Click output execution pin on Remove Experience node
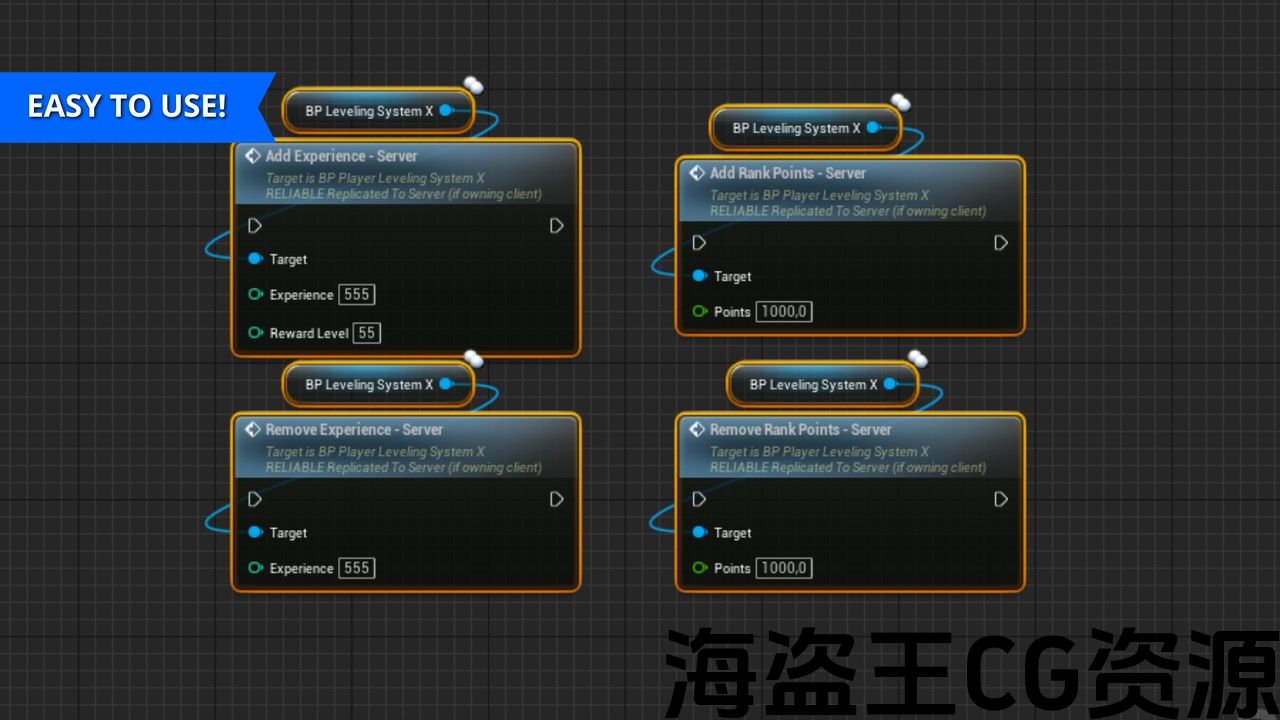The image size is (1280, 720). tap(557, 499)
